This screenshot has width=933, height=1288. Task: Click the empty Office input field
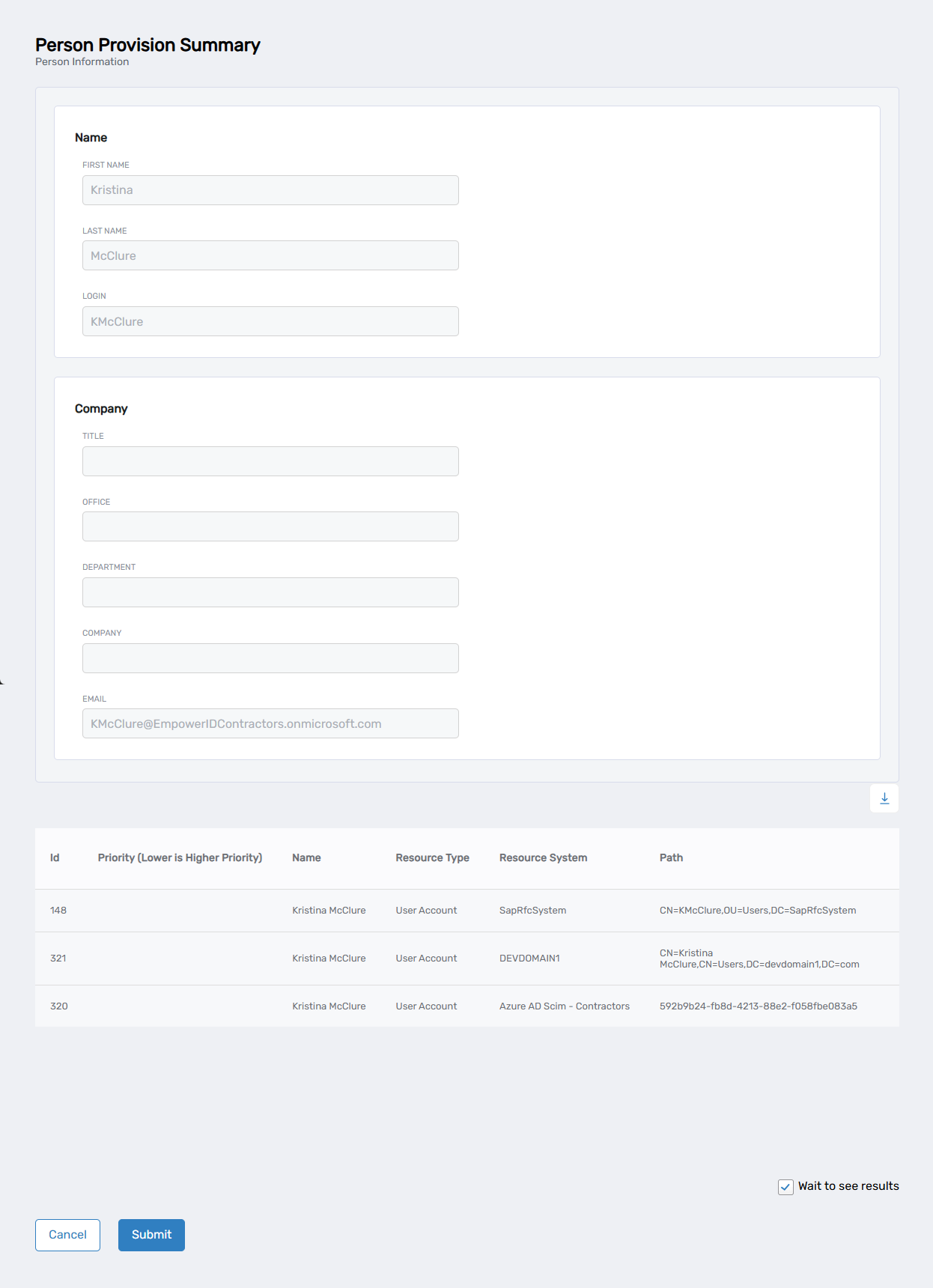tap(270, 527)
